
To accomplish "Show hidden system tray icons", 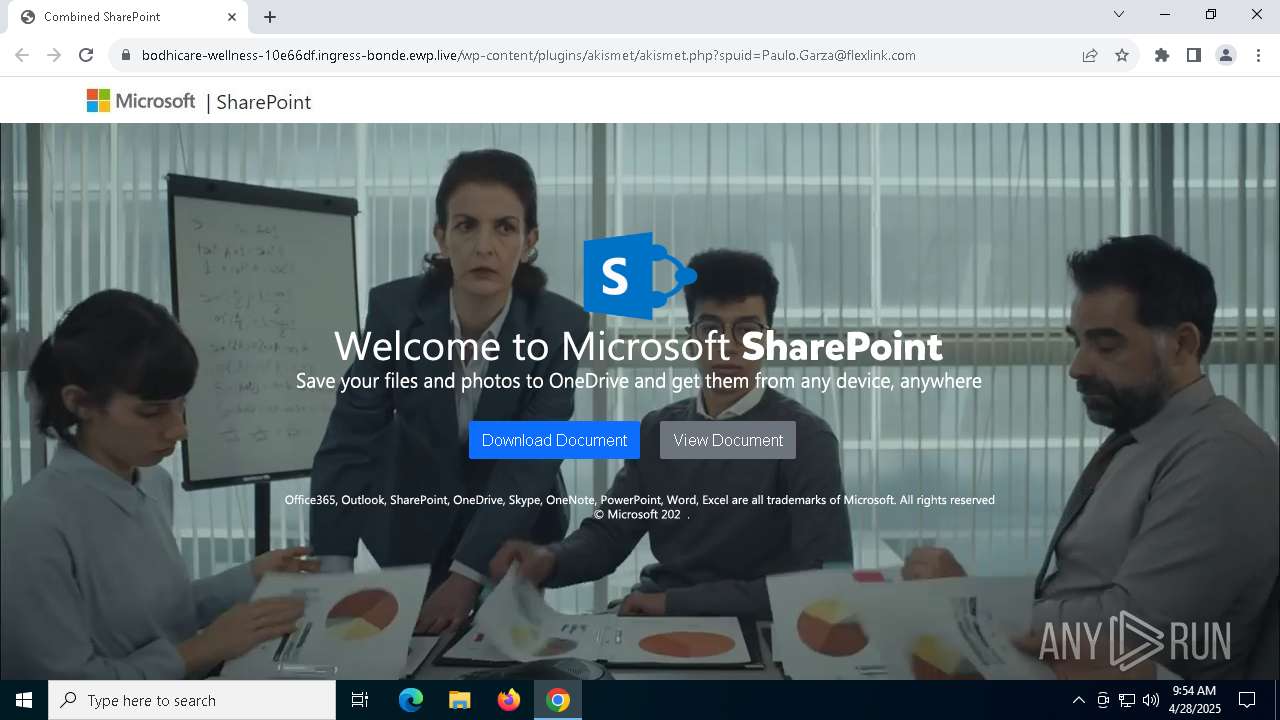I will (x=1078, y=700).
